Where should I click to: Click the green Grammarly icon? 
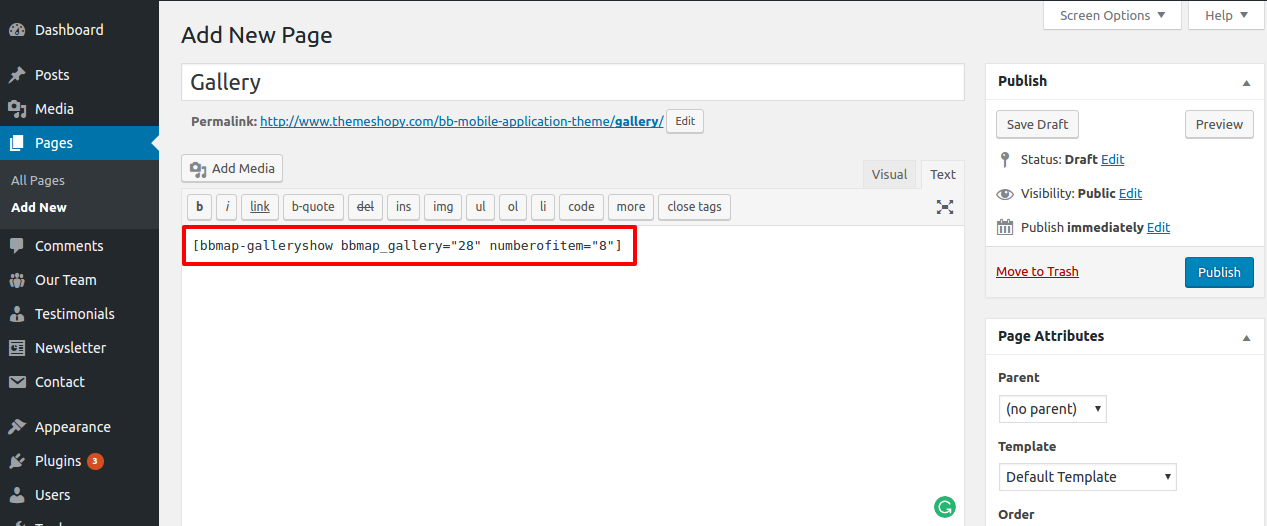[944, 507]
